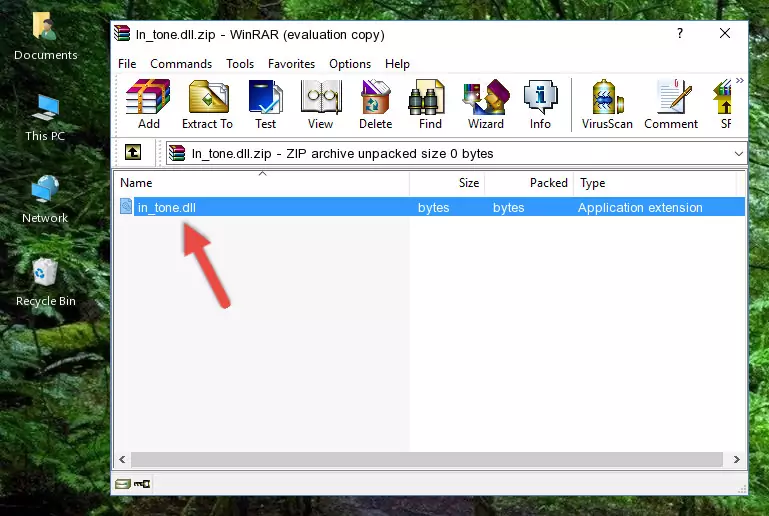Screen dimensions: 769x516
Task: Click the WinRAR title bar app icon
Action: 122,33
